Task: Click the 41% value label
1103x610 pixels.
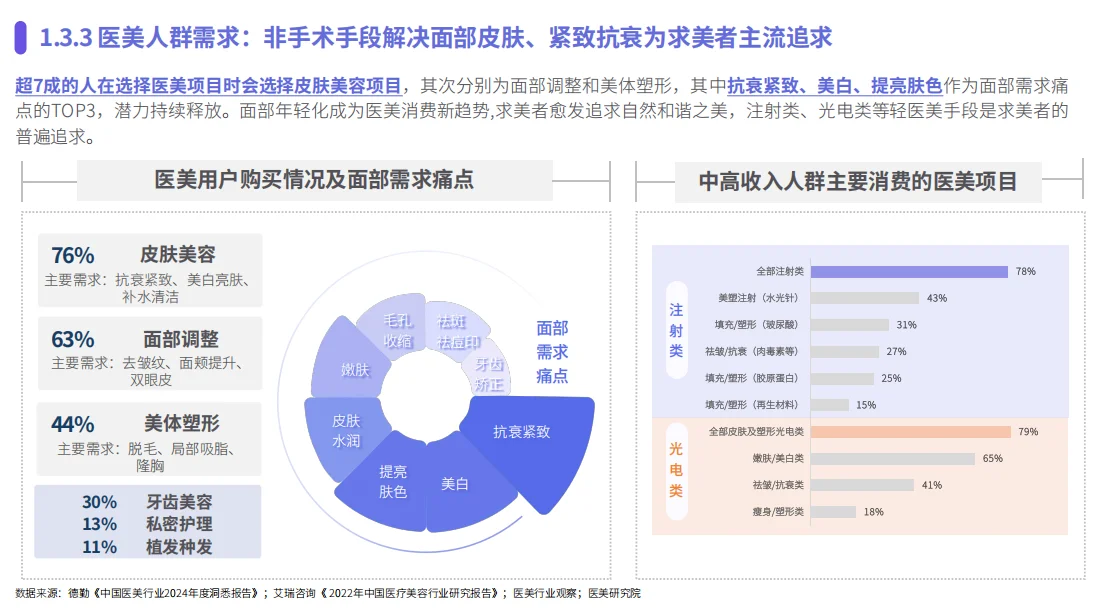Action: [931, 485]
